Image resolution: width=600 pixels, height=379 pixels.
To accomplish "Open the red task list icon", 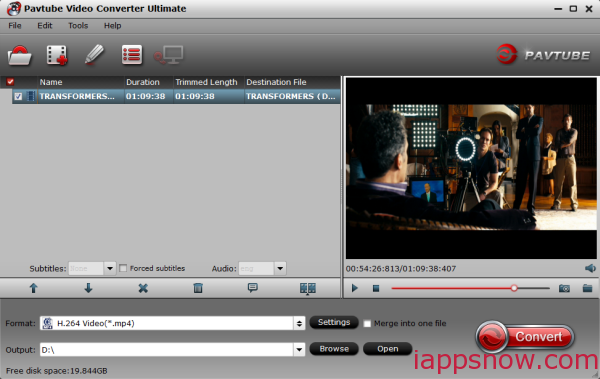I will click(x=132, y=55).
